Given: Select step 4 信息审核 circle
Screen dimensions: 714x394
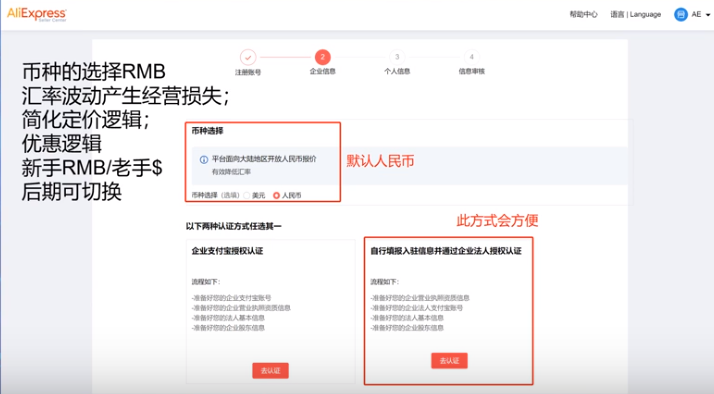Looking at the screenshot, I should [x=471, y=57].
